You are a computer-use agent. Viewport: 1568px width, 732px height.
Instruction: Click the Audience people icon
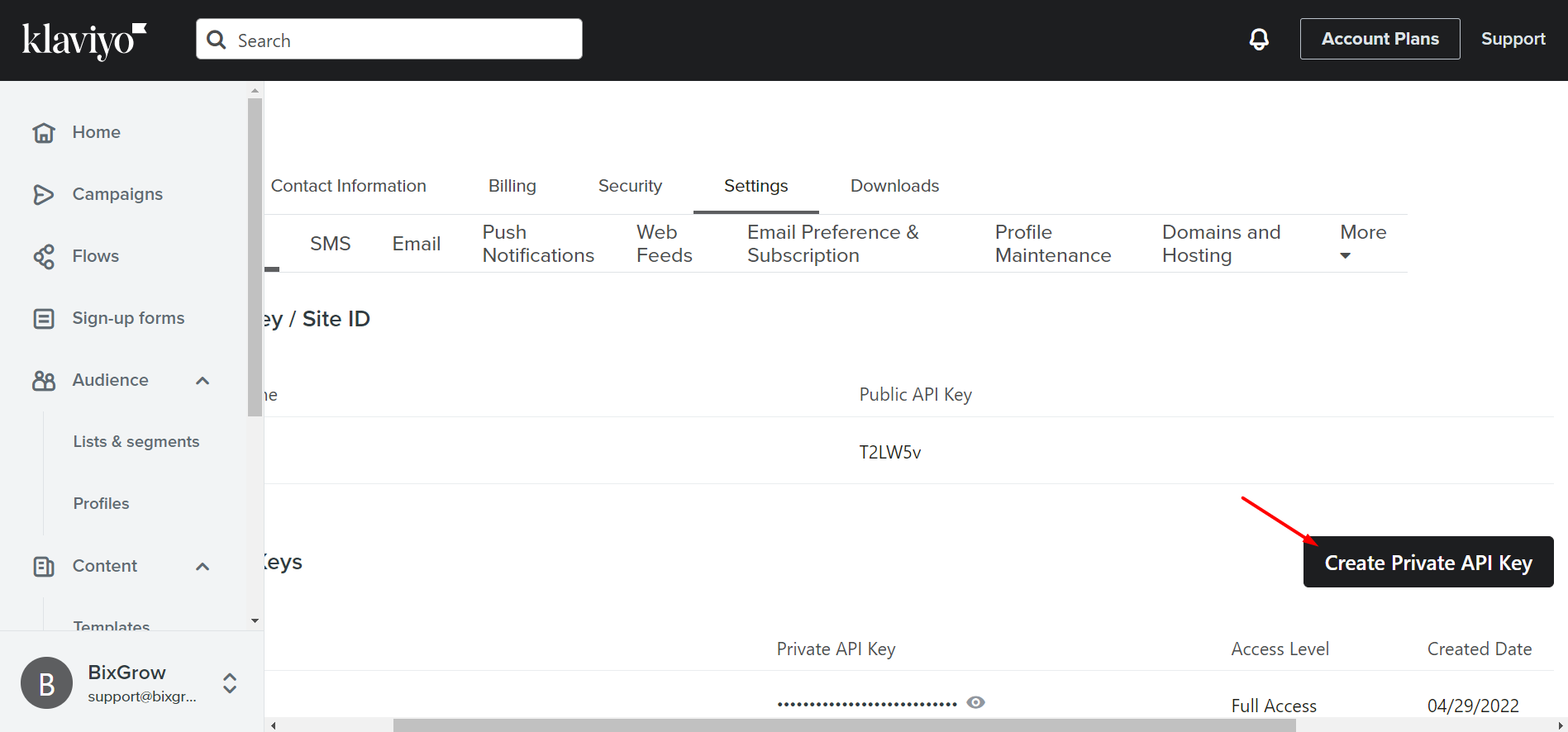point(44,380)
